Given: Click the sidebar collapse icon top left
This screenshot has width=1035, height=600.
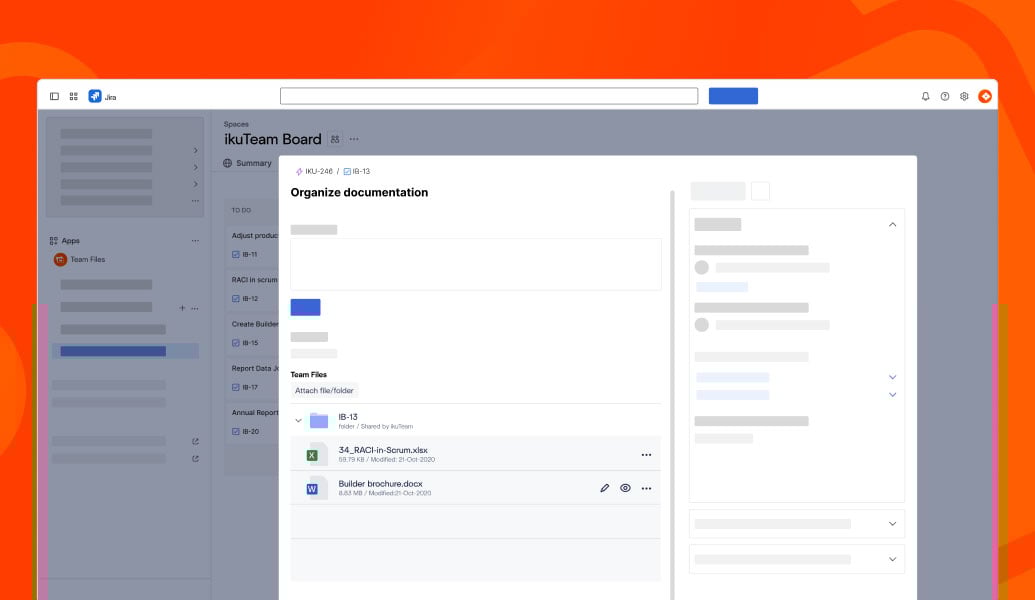Looking at the screenshot, I should tap(55, 95).
